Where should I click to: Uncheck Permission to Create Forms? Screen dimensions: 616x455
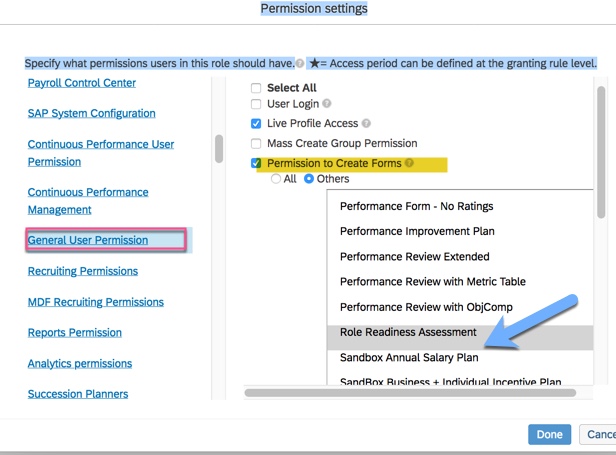(x=257, y=163)
